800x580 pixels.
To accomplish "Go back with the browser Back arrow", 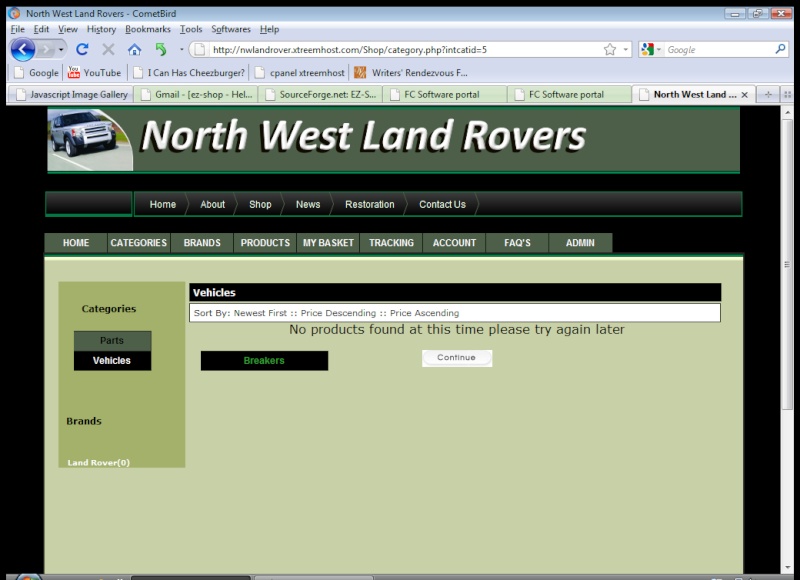I will click(22, 49).
